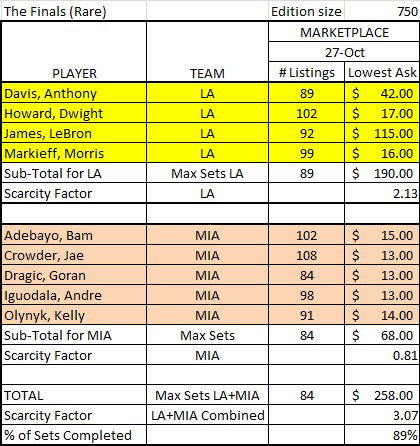
Task: Select the 'Sub-Total for MIA' cell
Action: pyautogui.click(x=74, y=335)
